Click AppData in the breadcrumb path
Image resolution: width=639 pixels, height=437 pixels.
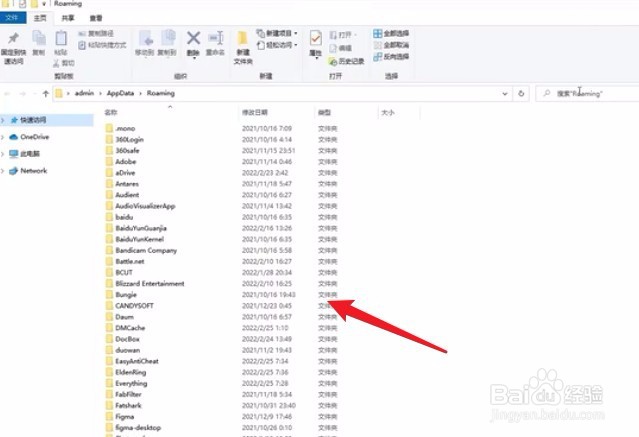tap(120, 93)
